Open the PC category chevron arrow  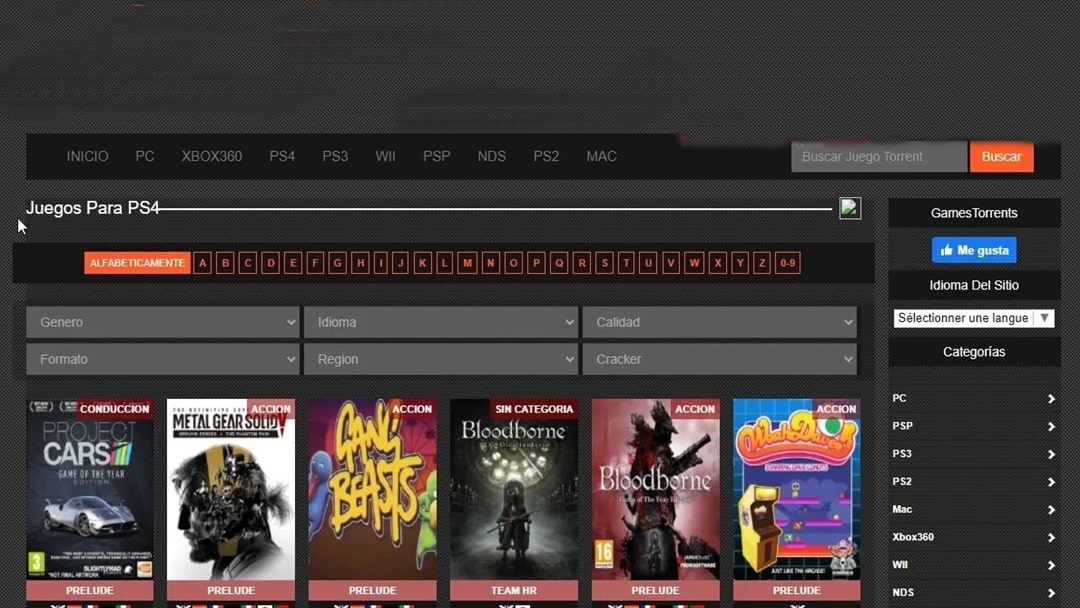[x=1051, y=399]
